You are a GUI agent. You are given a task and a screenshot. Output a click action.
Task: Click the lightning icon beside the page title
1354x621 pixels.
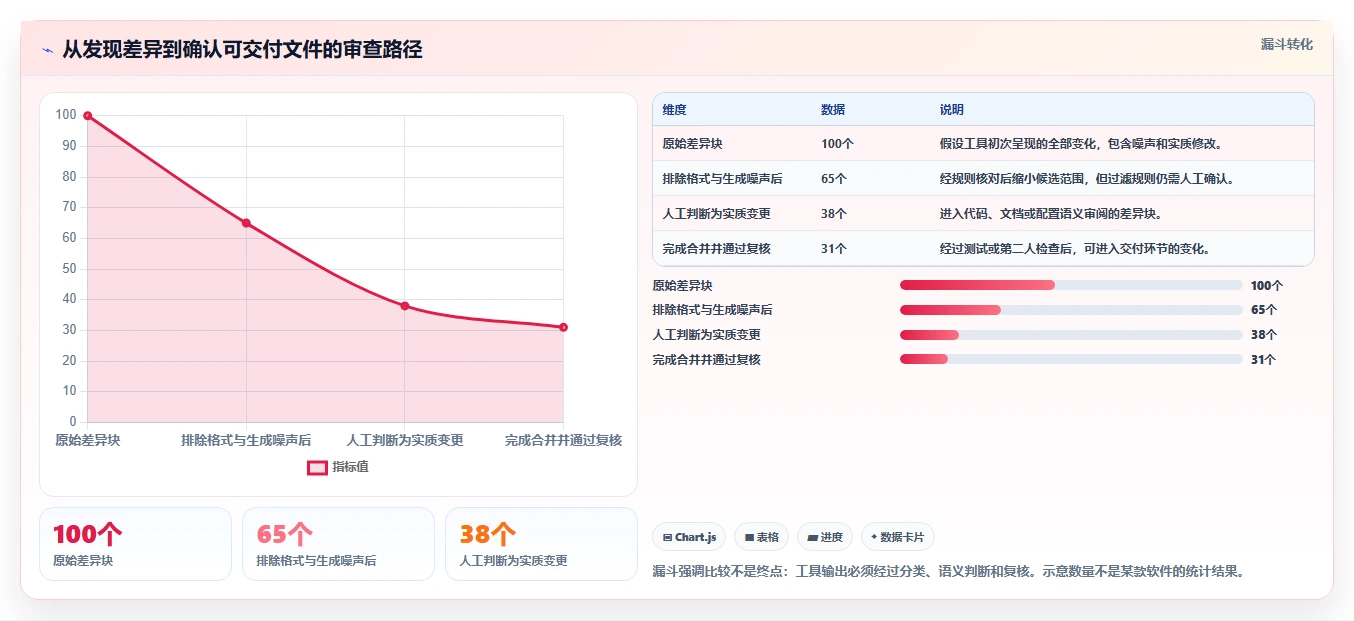[47, 50]
